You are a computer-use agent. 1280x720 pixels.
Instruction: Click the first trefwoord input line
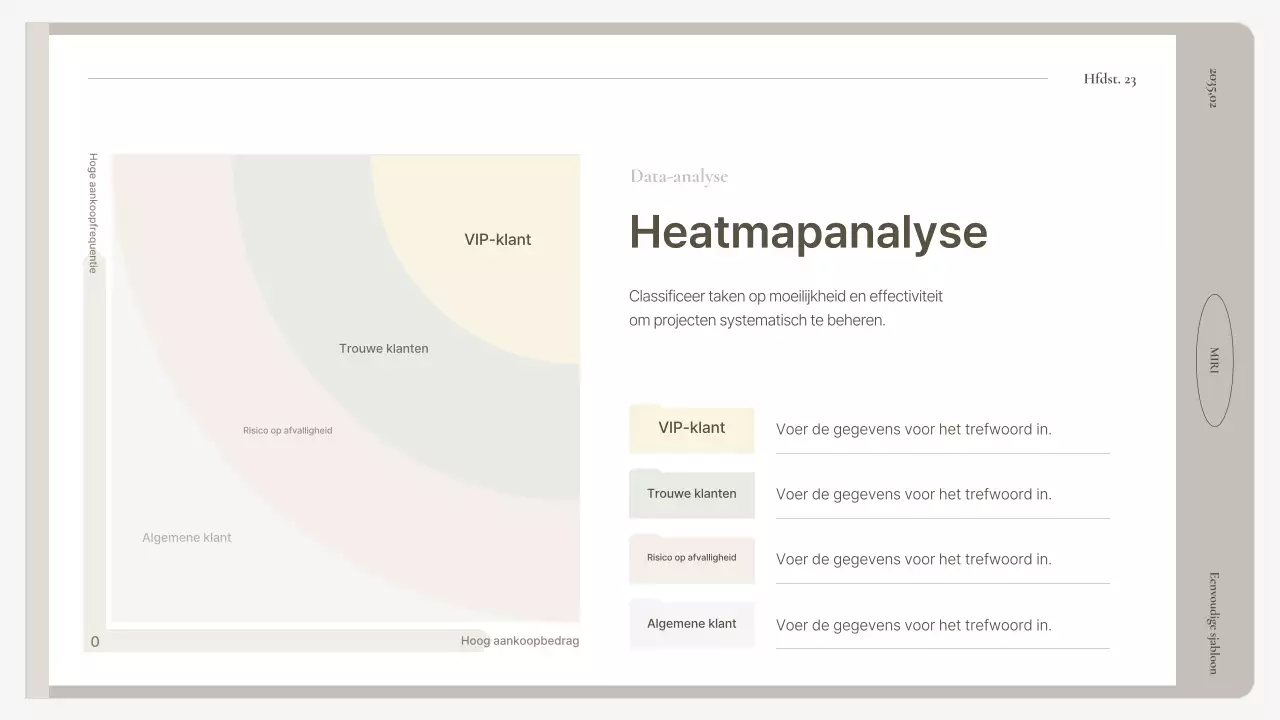coord(913,429)
